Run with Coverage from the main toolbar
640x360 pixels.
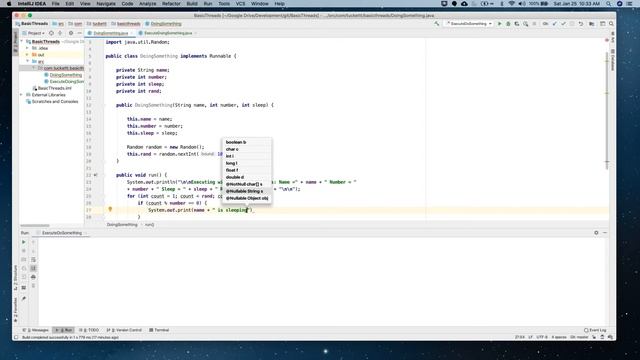tap(517, 24)
